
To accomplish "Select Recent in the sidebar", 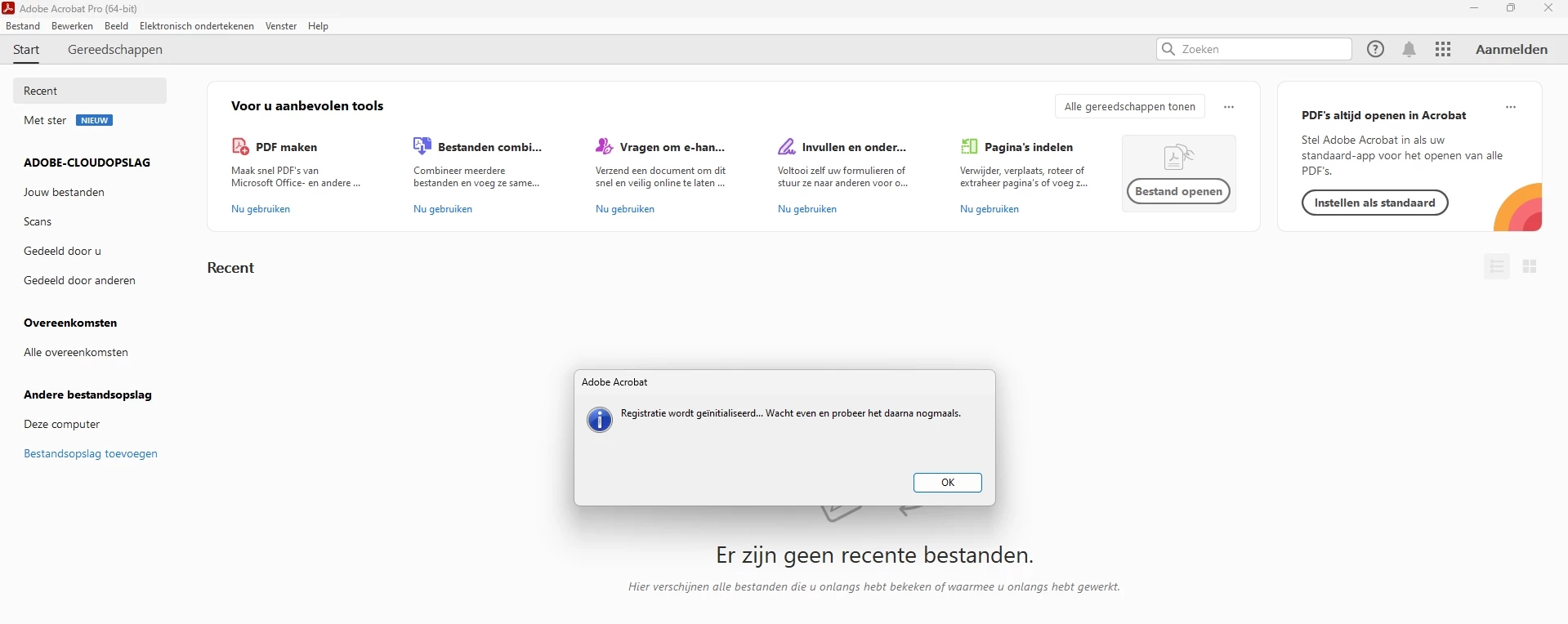I will click(x=90, y=91).
